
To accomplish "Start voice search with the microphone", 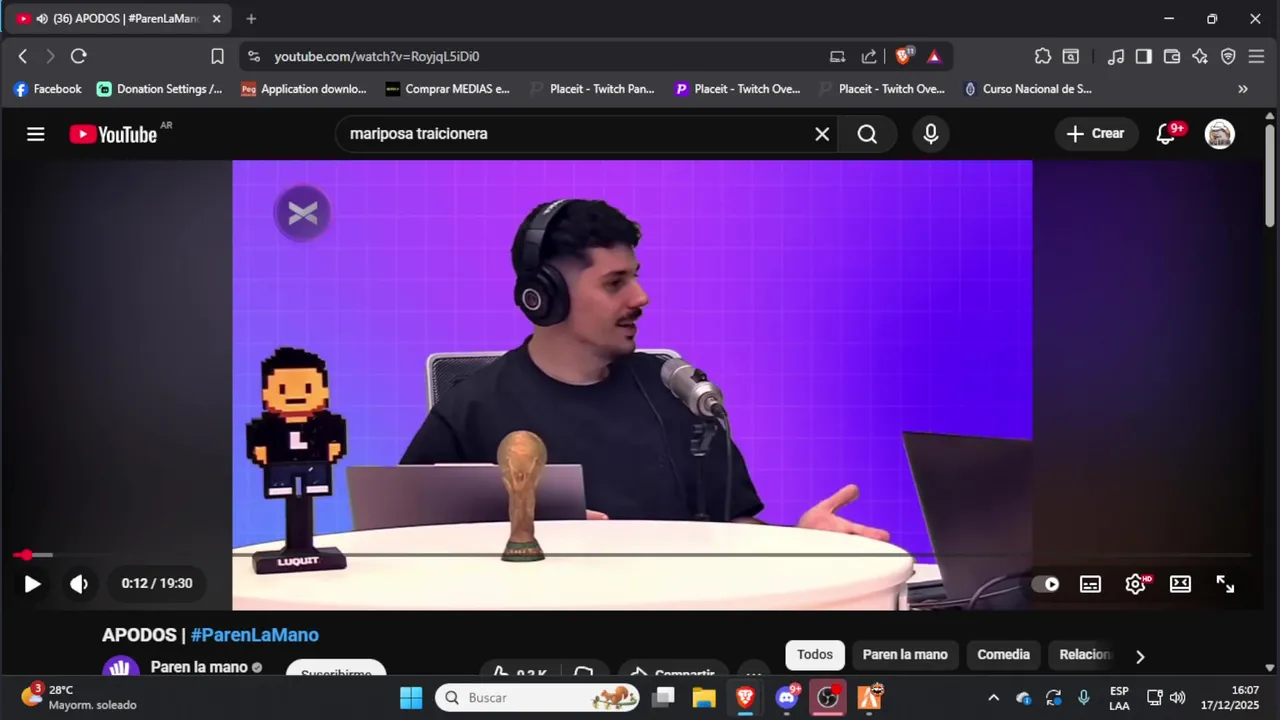I will tap(931, 134).
